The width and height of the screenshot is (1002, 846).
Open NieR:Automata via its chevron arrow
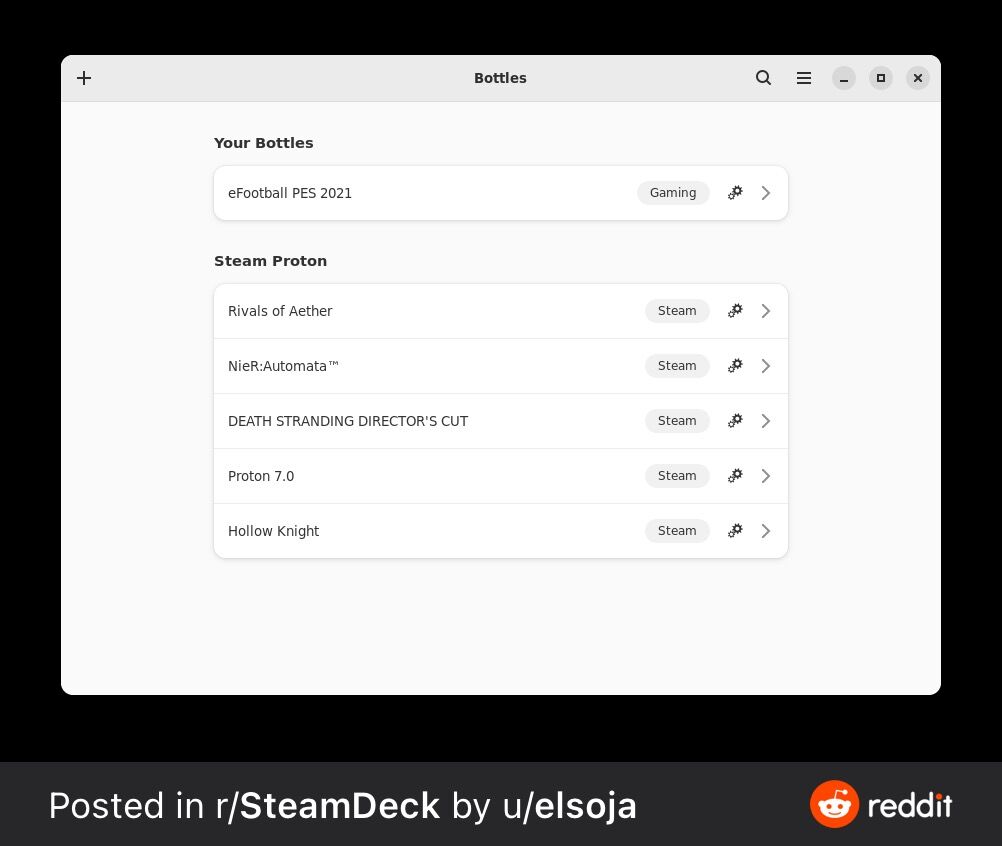[766, 366]
